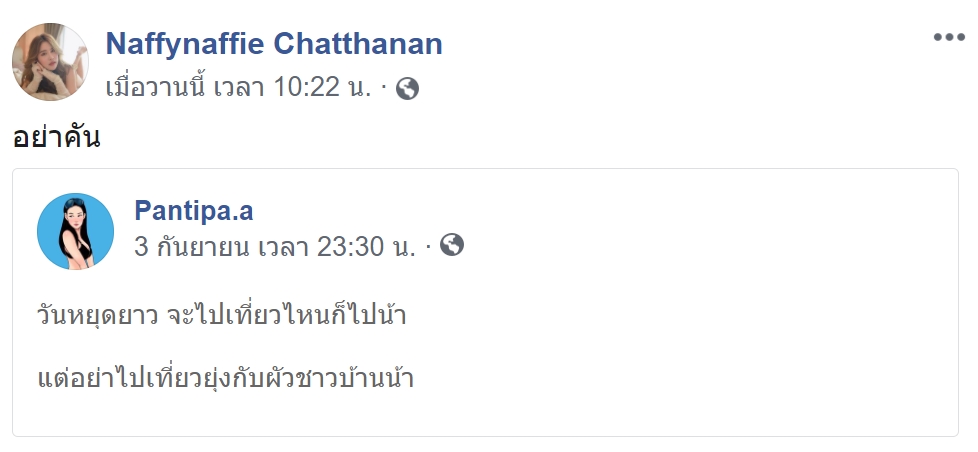Open Pantipa.a's illustrated avatar

(75, 231)
